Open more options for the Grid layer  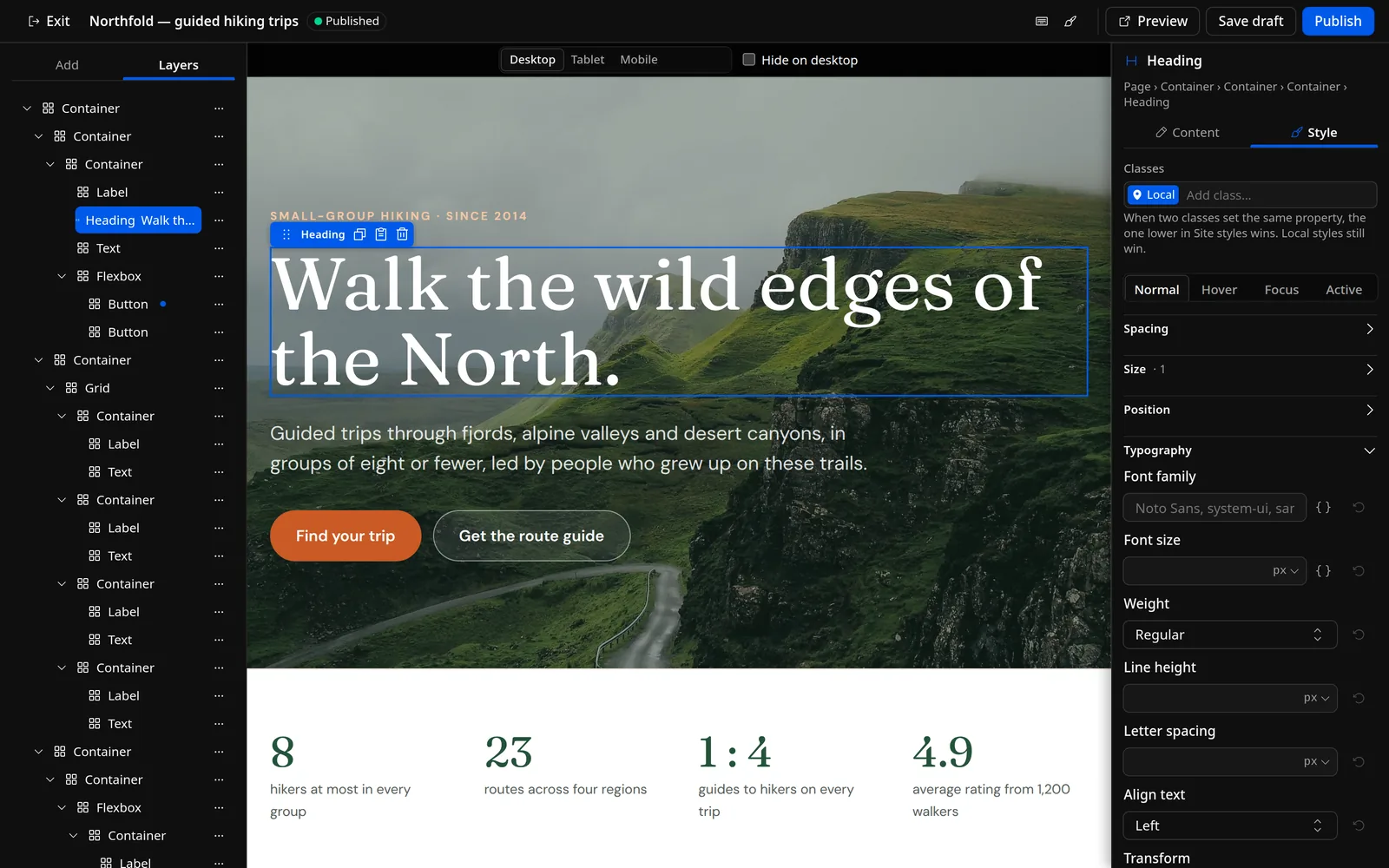click(x=219, y=388)
